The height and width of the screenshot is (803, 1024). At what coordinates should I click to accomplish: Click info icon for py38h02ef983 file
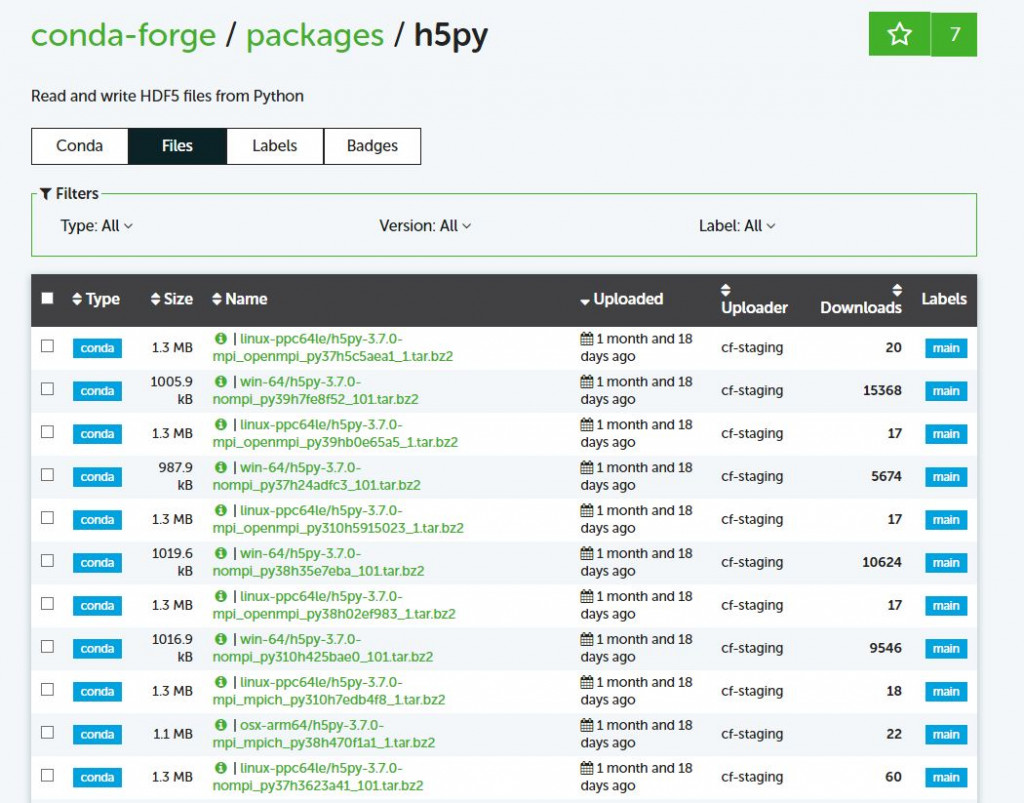point(221,596)
